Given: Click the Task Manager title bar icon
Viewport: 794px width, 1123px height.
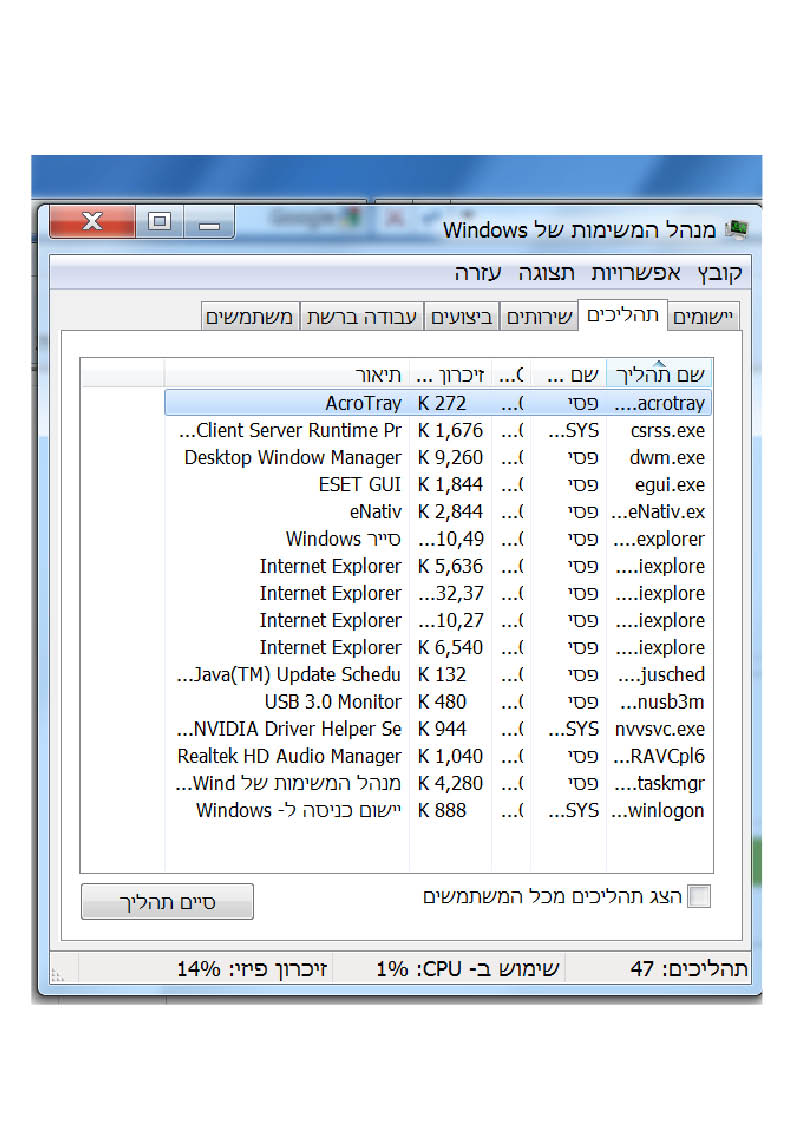Looking at the screenshot, I should (x=737, y=230).
